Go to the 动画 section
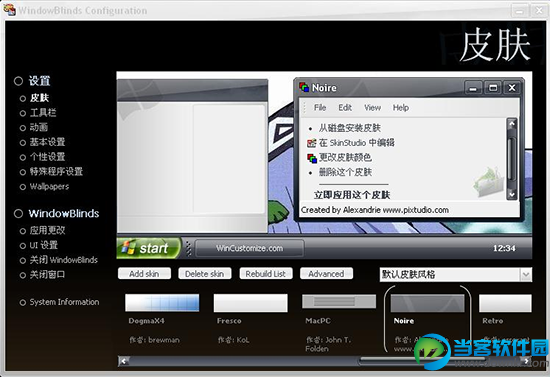Screen dimensions: 550x377 coord(39,127)
